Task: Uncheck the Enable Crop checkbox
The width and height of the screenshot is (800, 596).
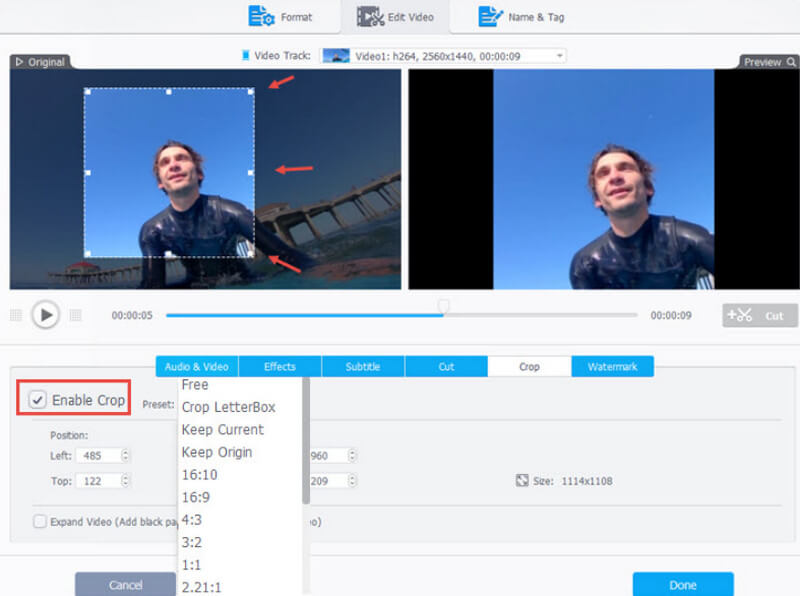Action: 38,400
